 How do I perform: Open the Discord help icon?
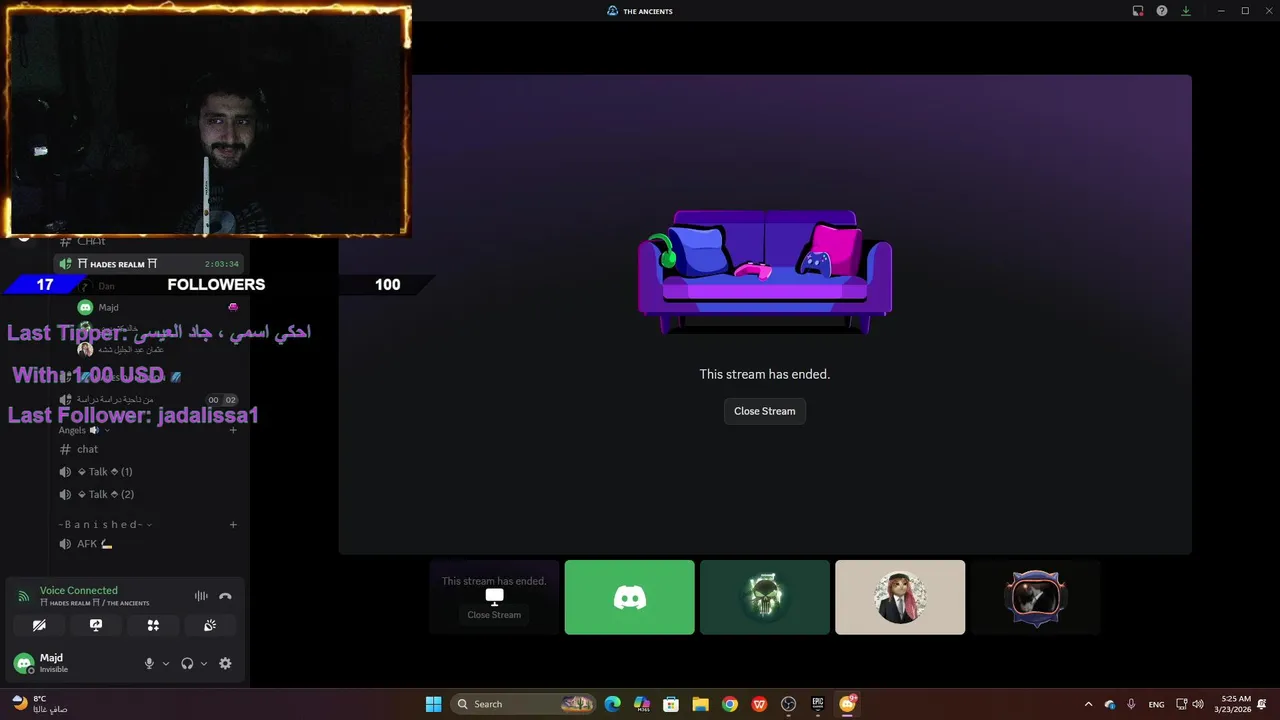pyautogui.click(x=1162, y=11)
